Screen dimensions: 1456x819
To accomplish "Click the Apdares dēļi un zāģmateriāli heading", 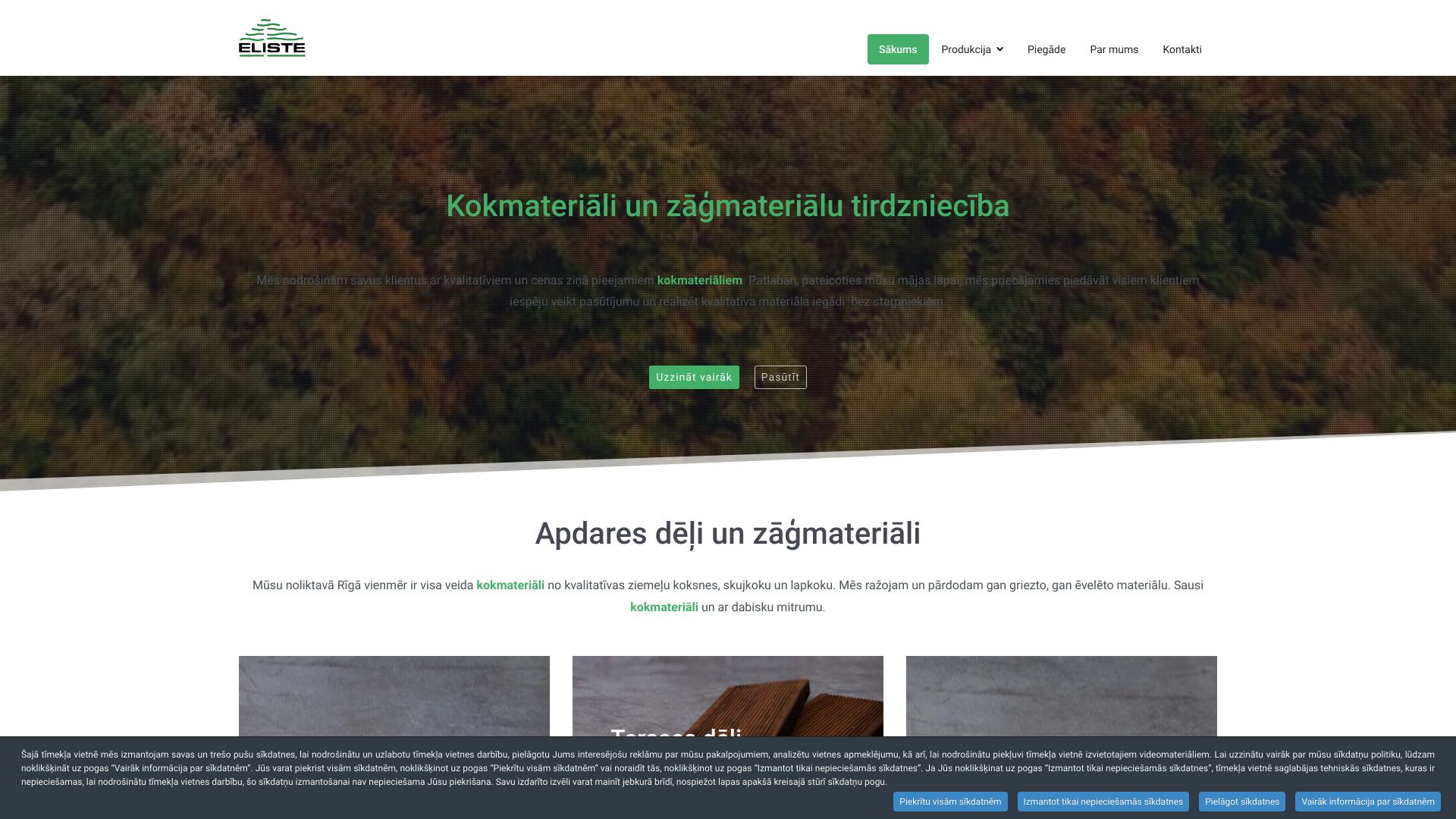I will tap(727, 533).
